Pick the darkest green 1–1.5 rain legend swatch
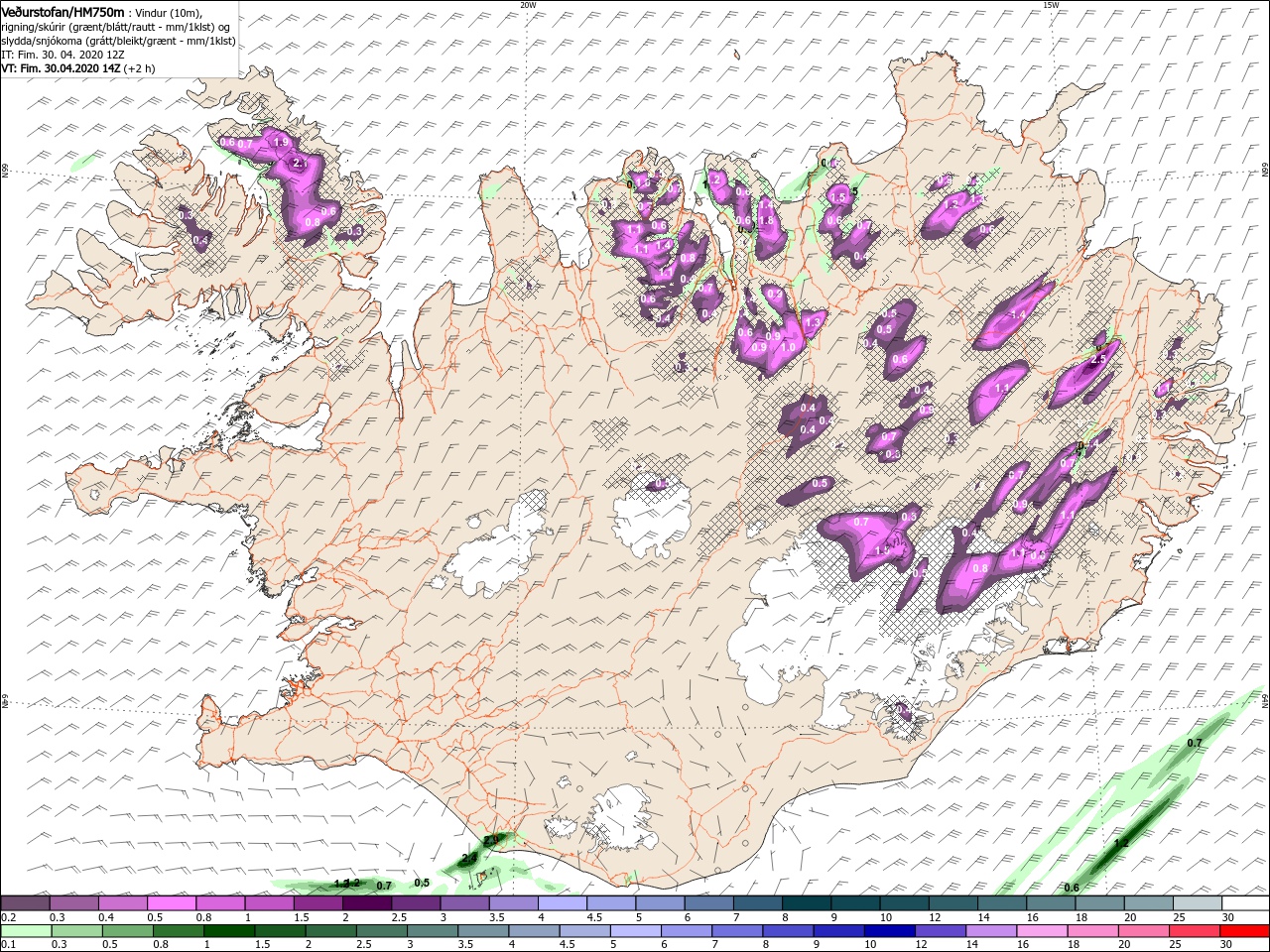 pos(229,932)
